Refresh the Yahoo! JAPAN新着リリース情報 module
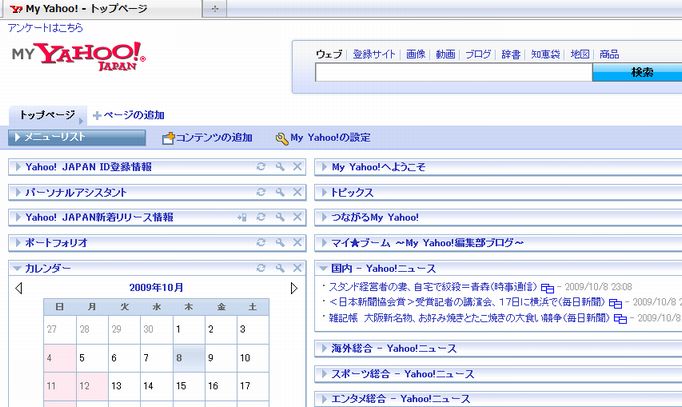The height and width of the screenshot is (407, 682). 261,217
